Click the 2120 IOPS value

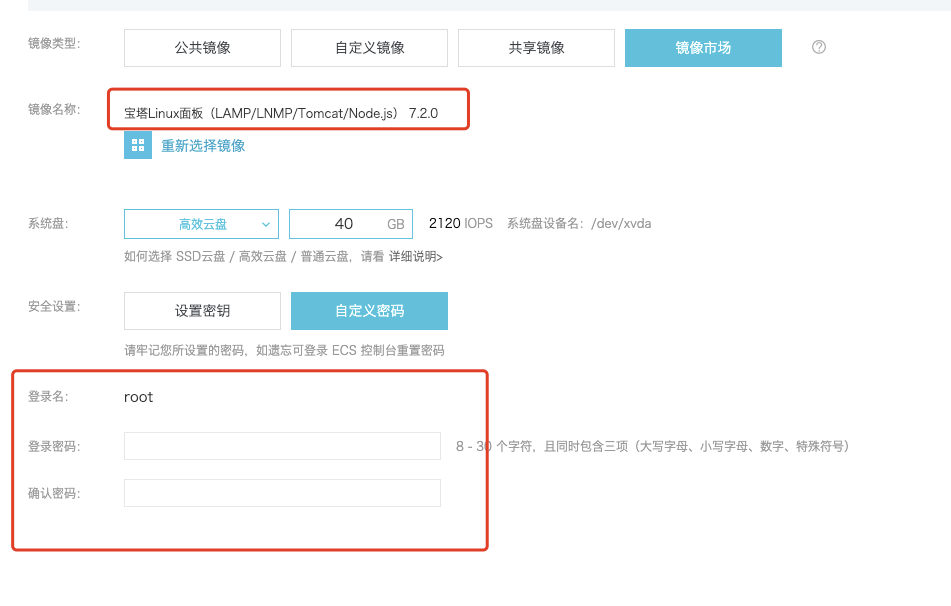tap(460, 223)
